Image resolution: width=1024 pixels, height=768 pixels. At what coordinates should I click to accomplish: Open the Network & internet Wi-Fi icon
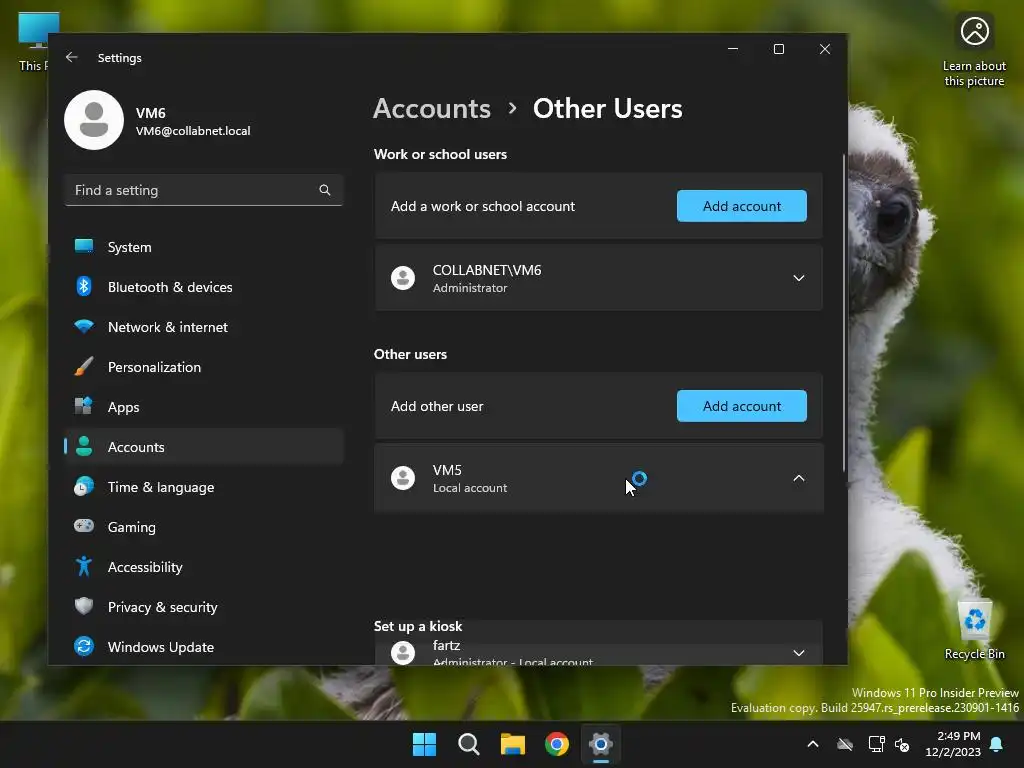tap(84, 326)
